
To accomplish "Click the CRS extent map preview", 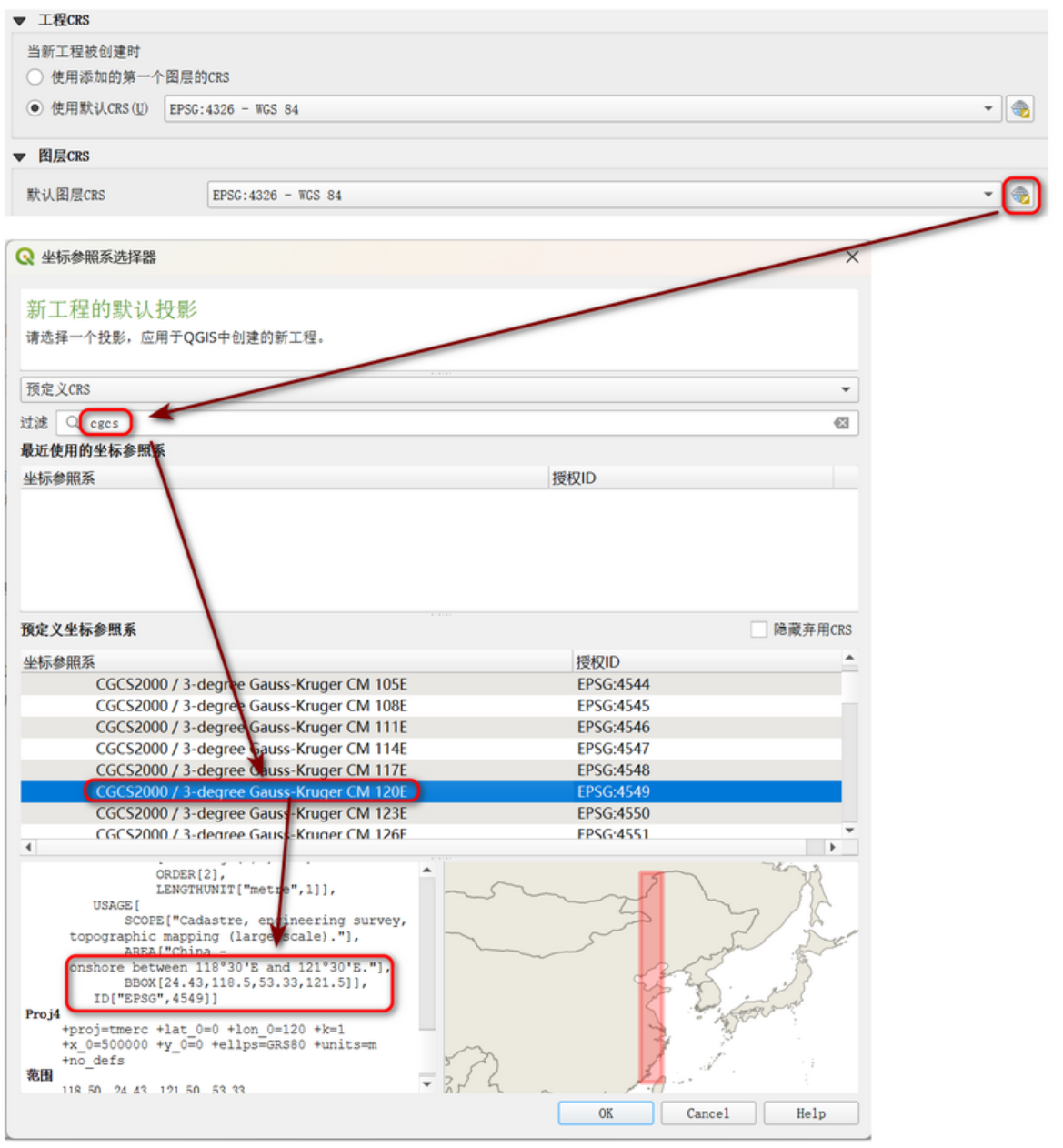I will coord(651,978).
